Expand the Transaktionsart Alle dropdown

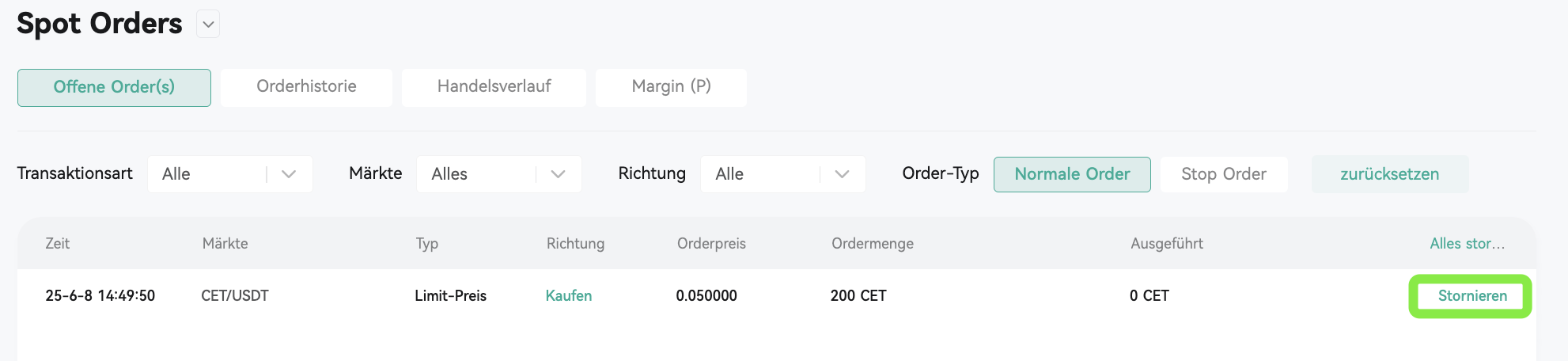pyautogui.click(x=230, y=174)
